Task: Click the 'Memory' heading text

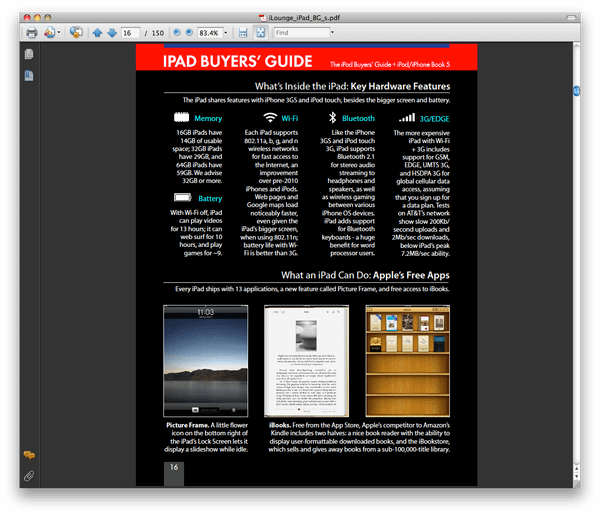Action: 208,119
